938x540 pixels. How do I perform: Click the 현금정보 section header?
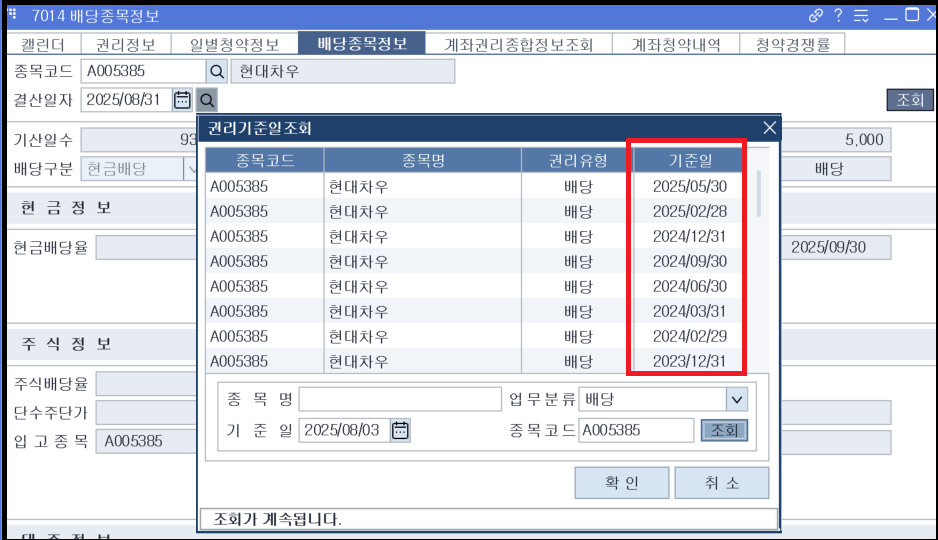66,208
